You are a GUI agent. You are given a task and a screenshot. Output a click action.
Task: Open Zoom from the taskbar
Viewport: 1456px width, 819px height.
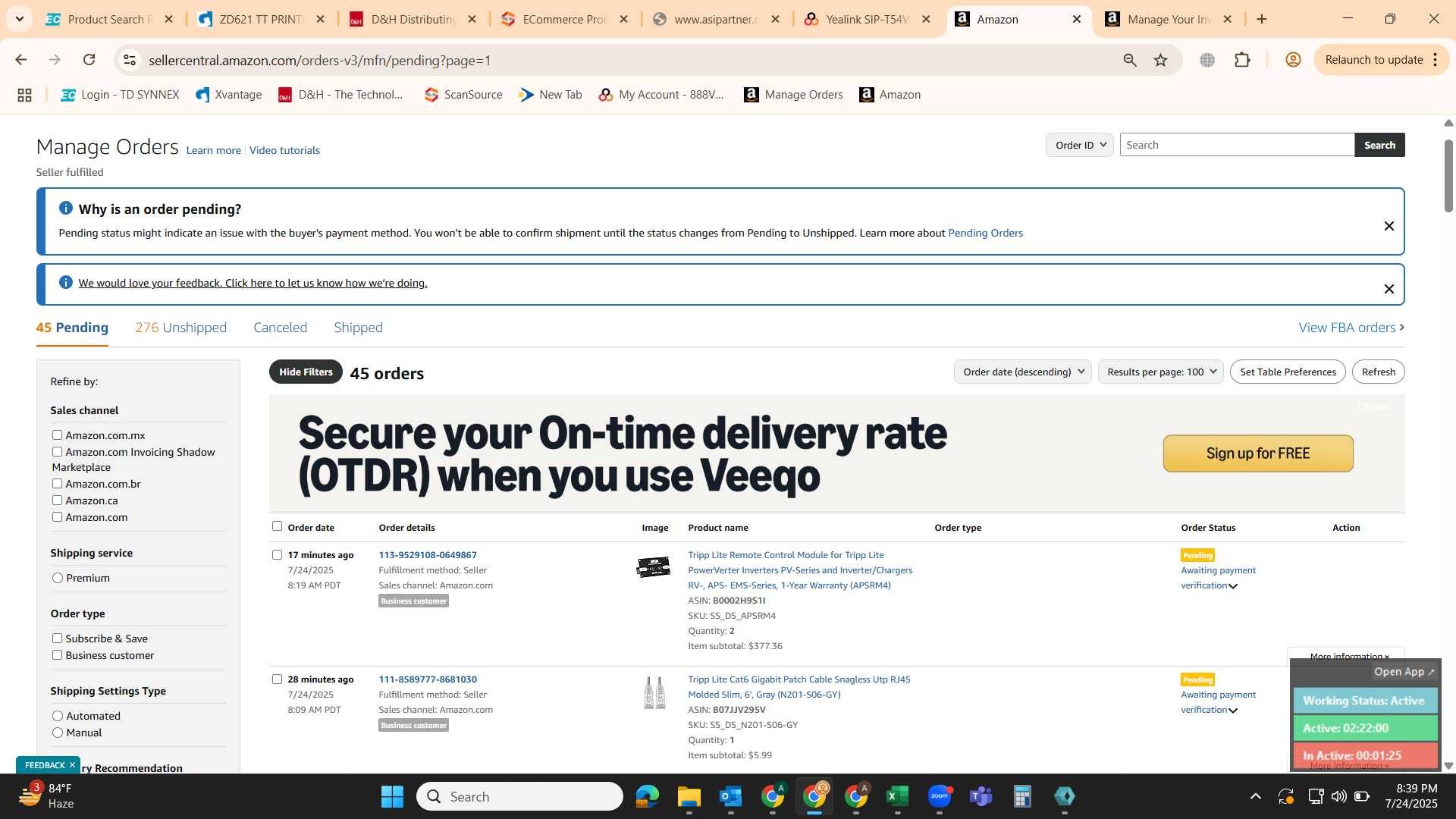pos(940,796)
